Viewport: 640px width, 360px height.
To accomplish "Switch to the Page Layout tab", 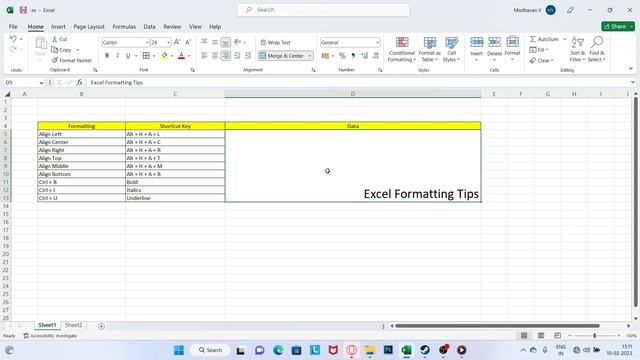I will (89, 27).
